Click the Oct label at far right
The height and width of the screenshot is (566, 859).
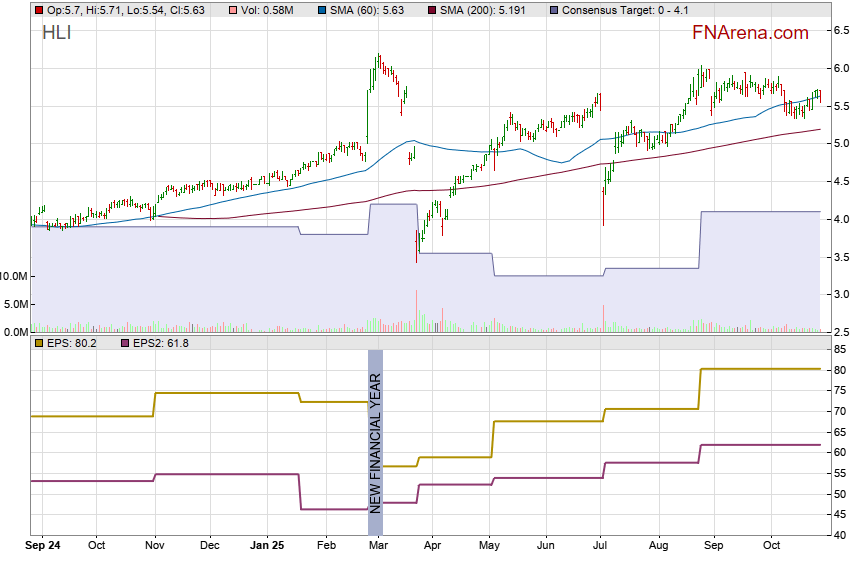pyautogui.click(x=771, y=546)
